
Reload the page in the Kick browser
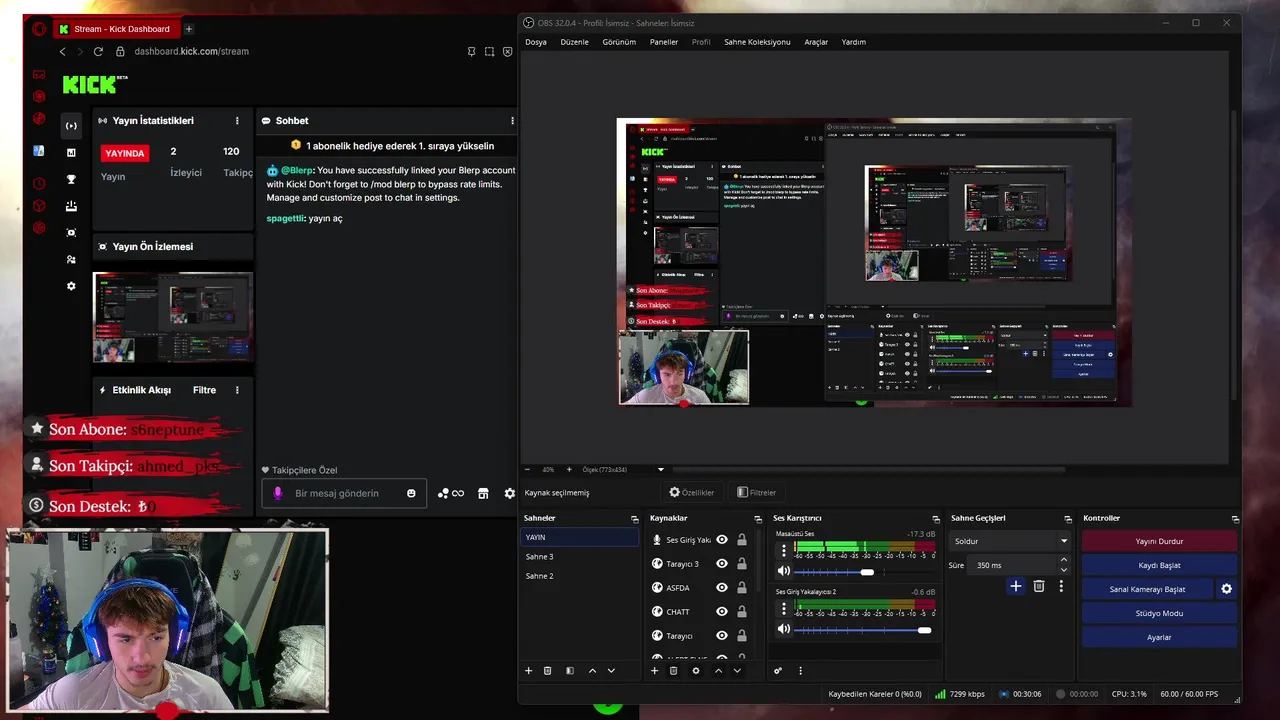pos(98,51)
